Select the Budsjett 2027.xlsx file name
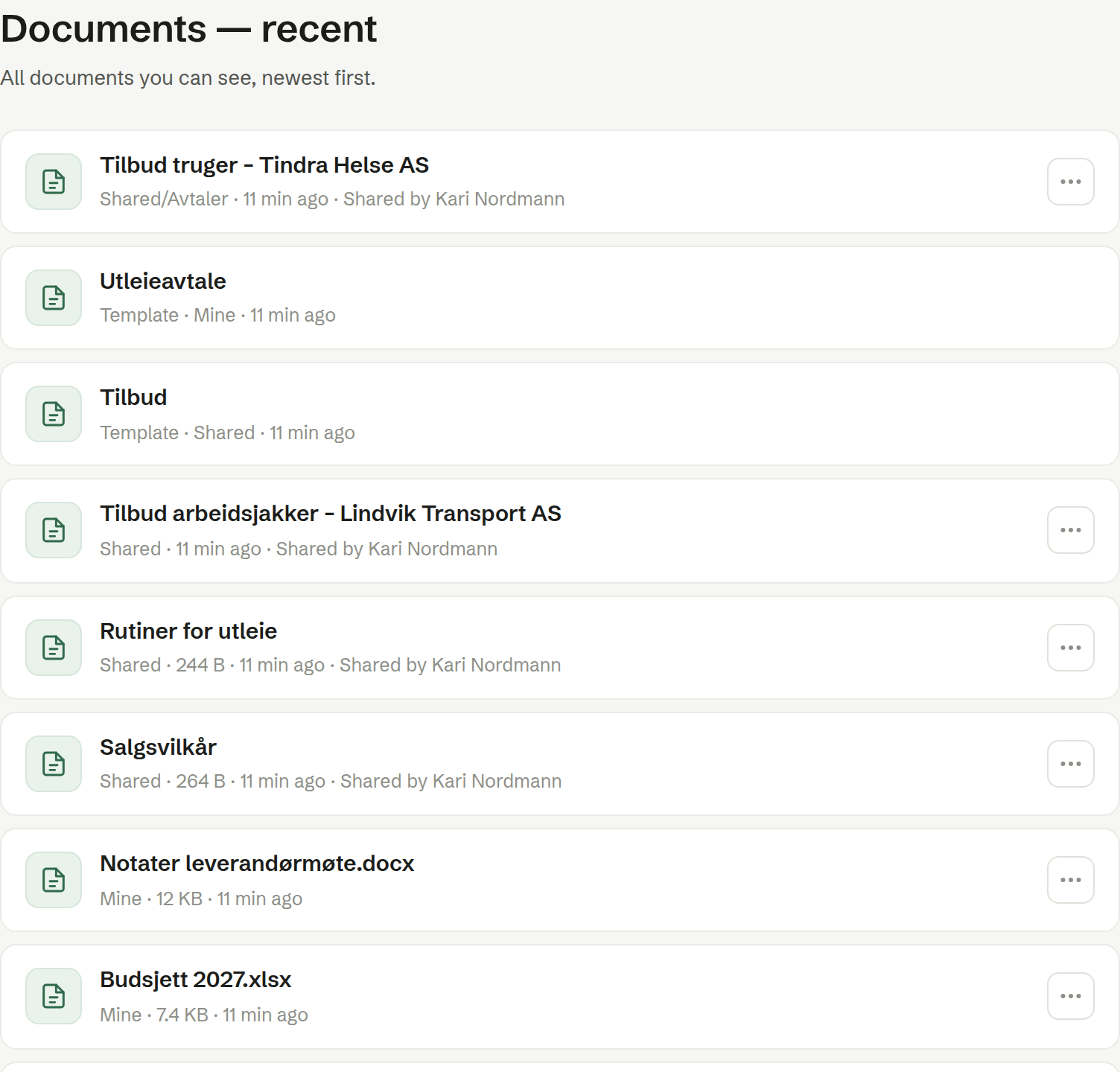 196,980
